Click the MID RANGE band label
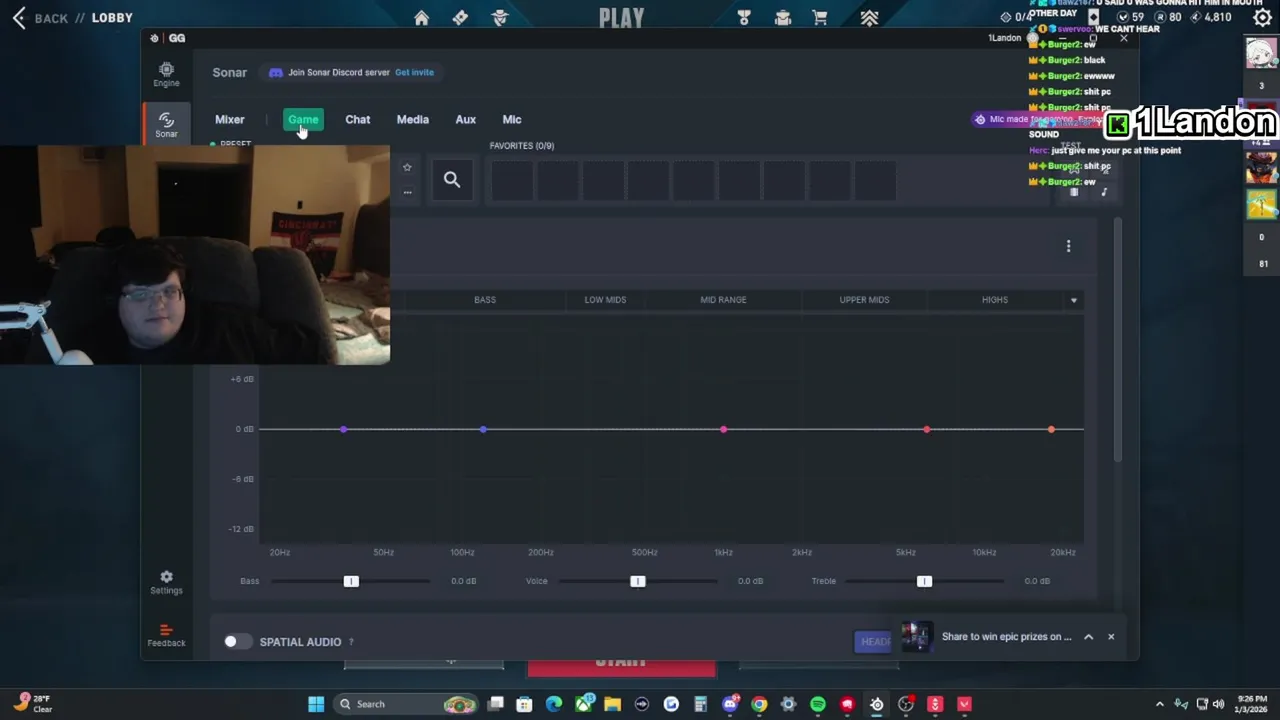The image size is (1280, 720). coord(723,300)
